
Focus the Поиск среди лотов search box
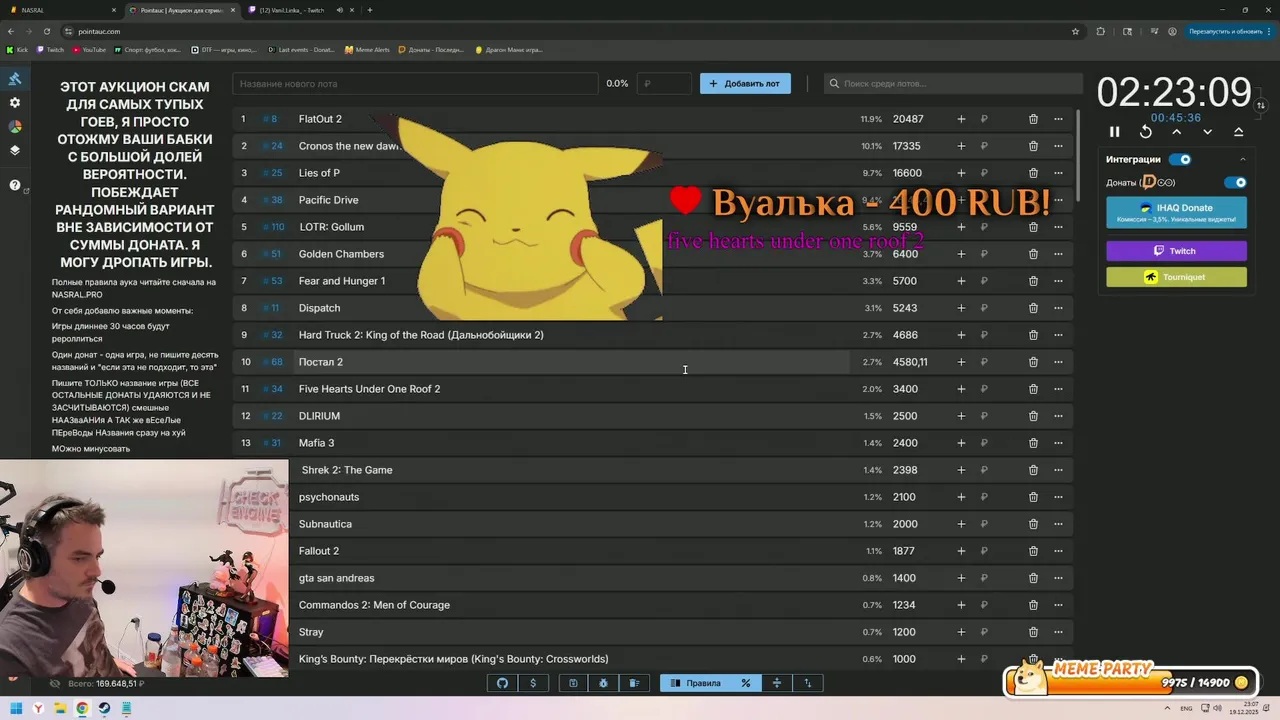click(953, 84)
